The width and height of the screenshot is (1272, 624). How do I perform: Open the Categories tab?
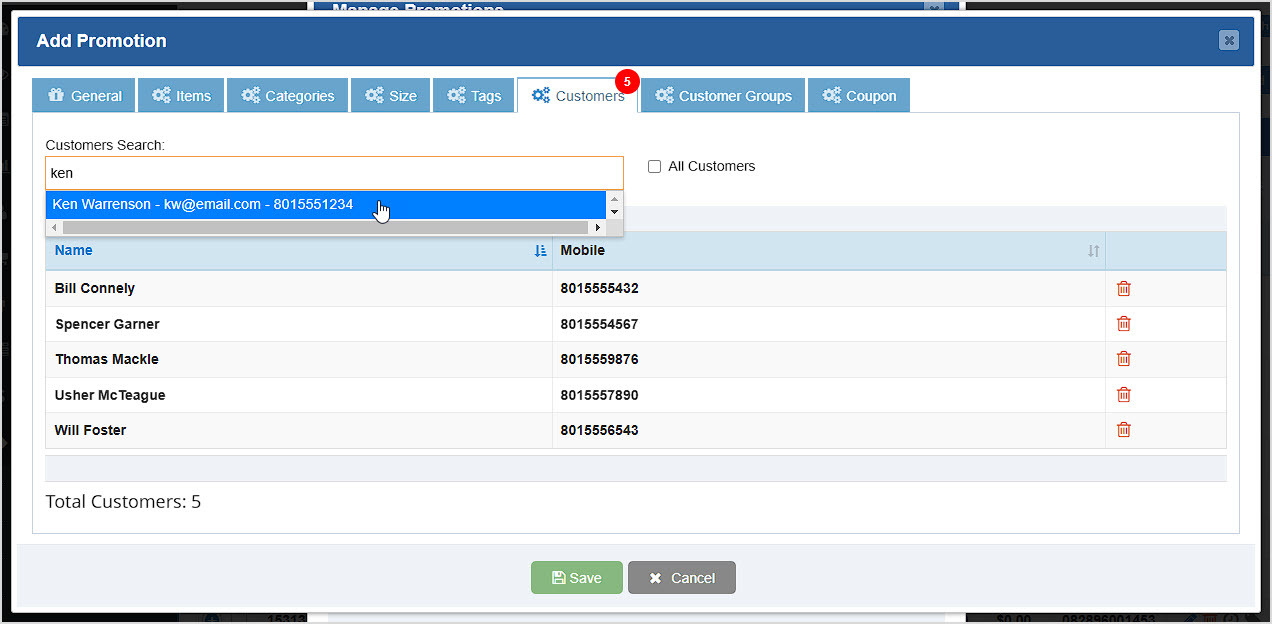(x=287, y=95)
